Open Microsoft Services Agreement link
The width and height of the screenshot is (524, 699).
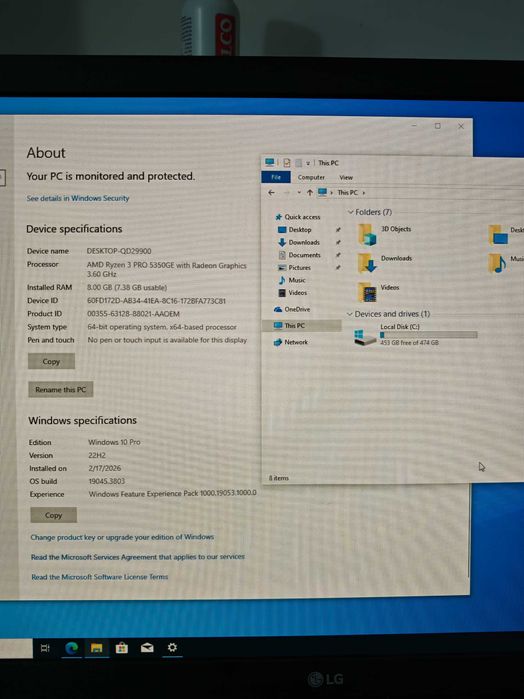[x=138, y=557]
